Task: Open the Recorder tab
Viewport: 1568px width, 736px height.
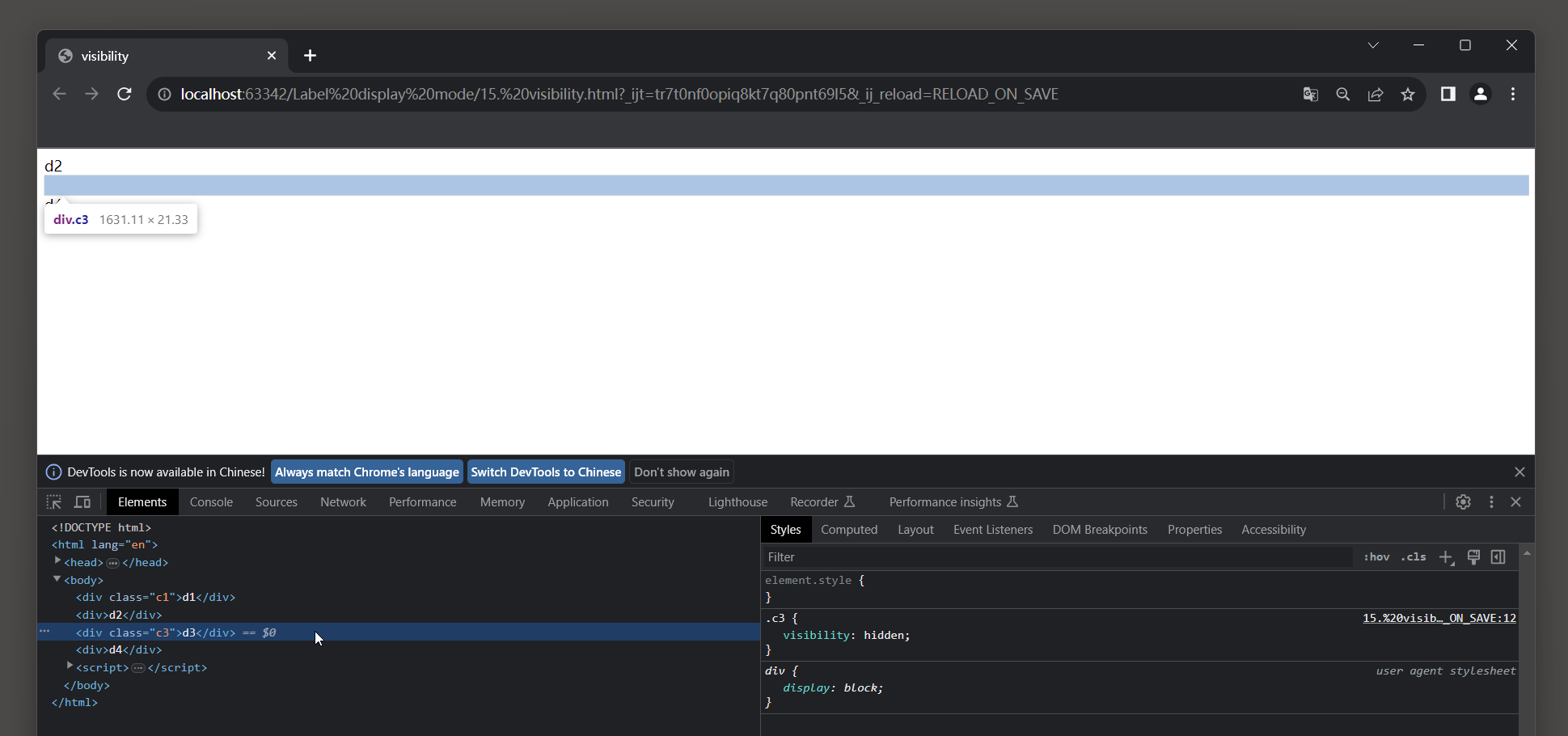Action: tap(822, 502)
